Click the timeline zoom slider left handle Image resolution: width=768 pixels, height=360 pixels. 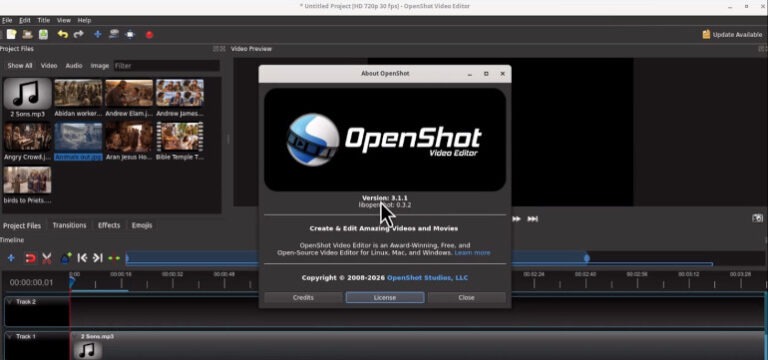click(127, 258)
